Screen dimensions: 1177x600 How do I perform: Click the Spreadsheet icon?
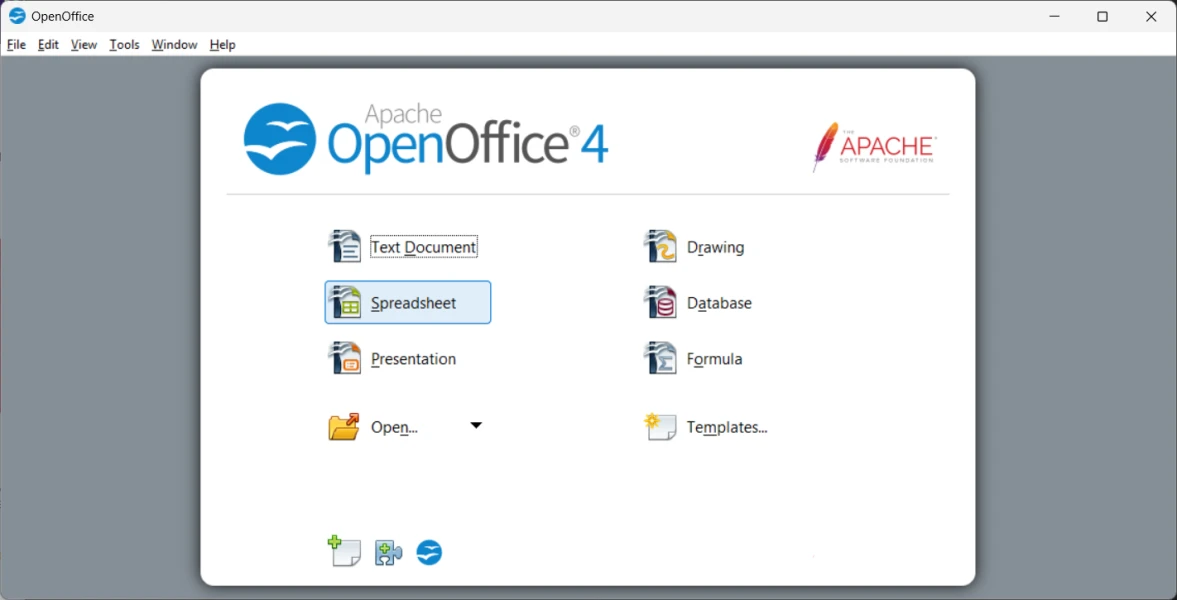click(345, 302)
